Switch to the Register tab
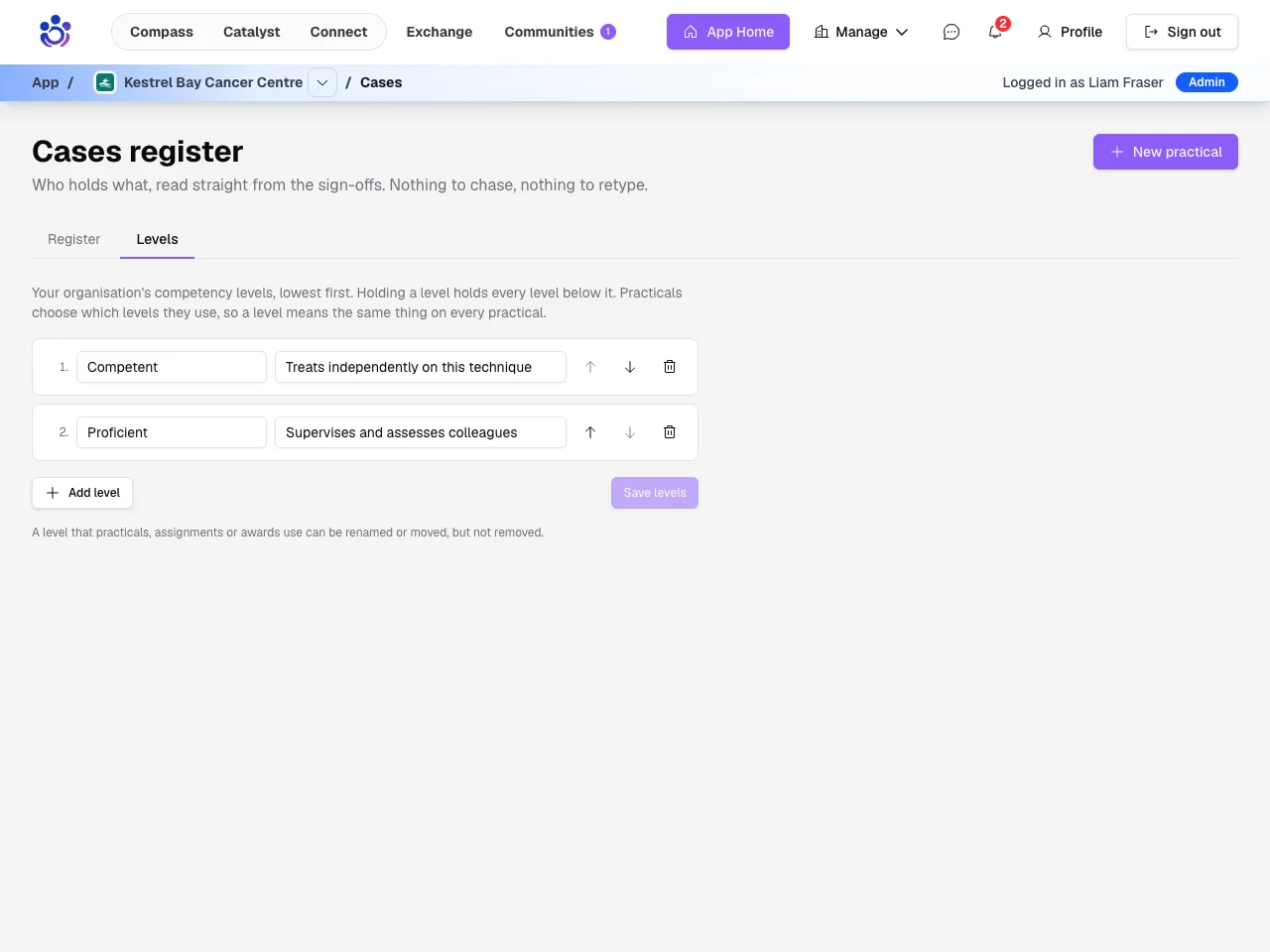Screen dimensions: 1270x952 (x=74, y=239)
